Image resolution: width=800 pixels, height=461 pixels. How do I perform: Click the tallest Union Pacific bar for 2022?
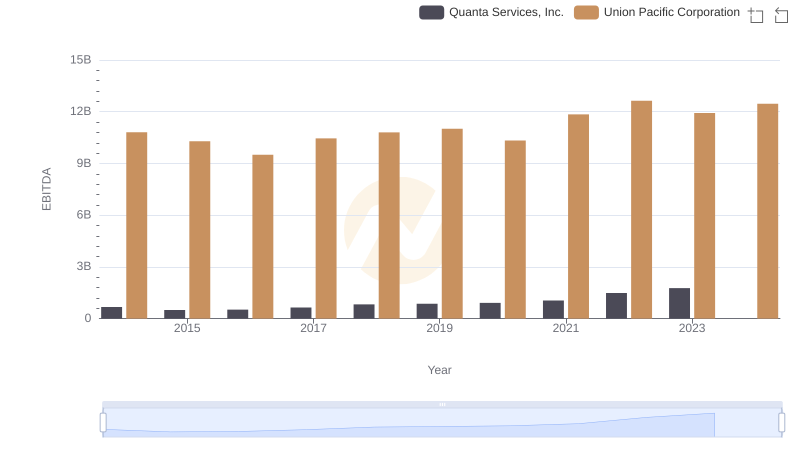coord(641,210)
